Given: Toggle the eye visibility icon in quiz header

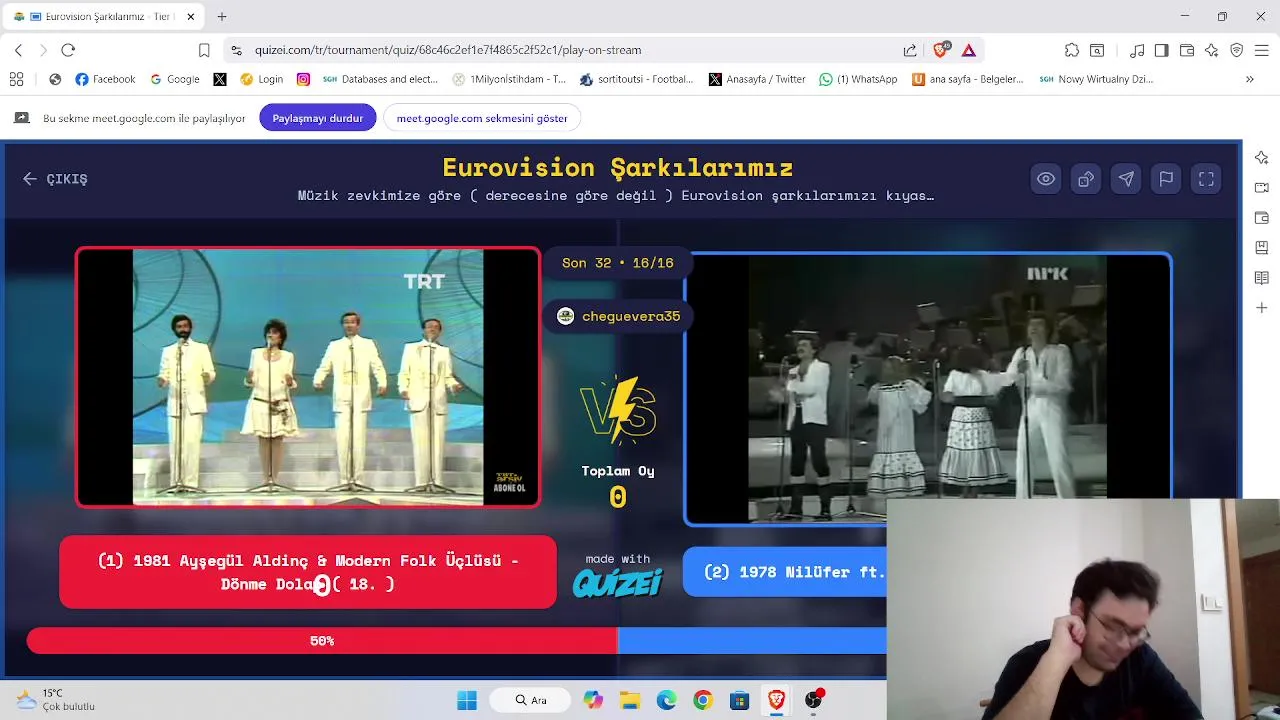Looking at the screenshot, I should pyautogui.click(x=1046, y=179).
